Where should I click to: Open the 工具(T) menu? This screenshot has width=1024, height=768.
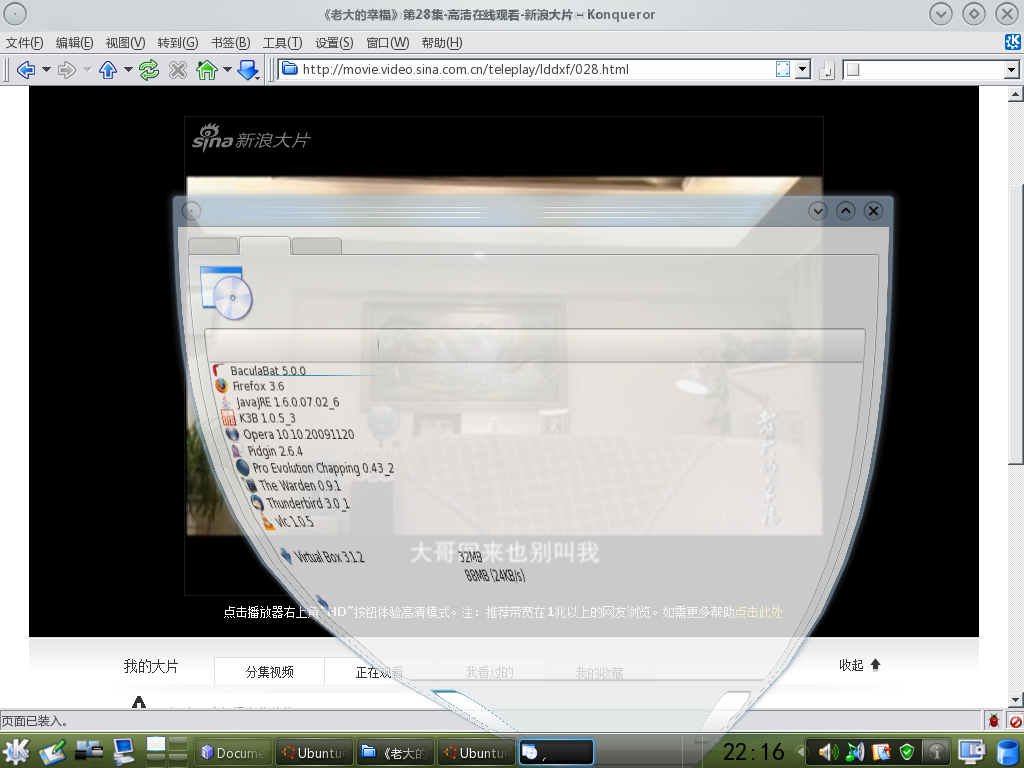coord(282,42)
